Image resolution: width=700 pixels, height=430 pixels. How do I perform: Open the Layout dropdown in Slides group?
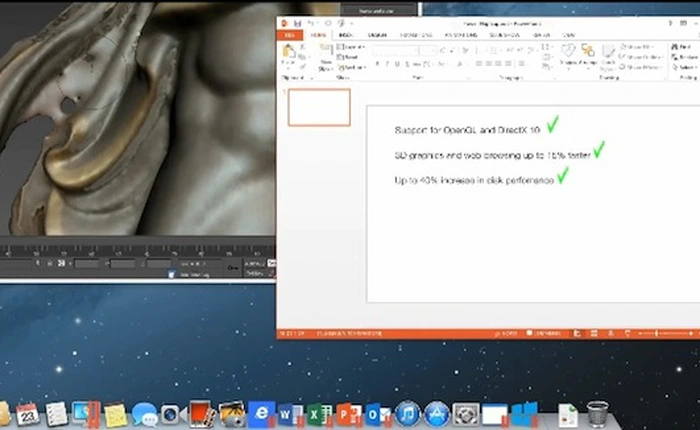[352, 46]
